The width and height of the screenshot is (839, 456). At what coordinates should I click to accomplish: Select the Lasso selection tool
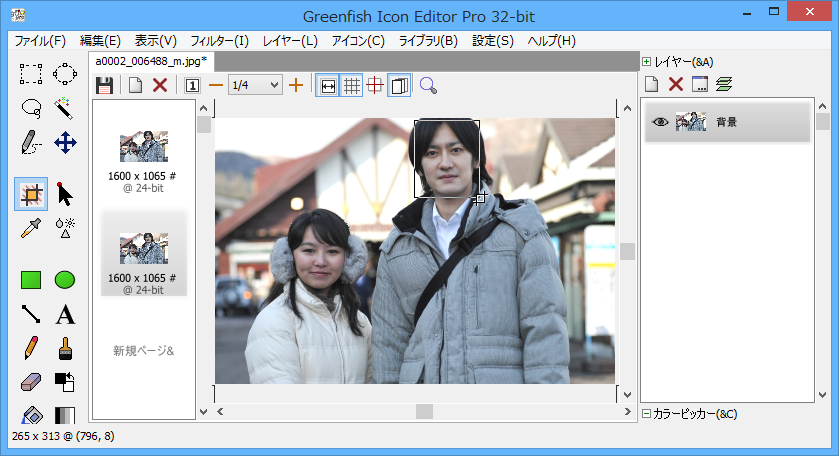(31, 107)
